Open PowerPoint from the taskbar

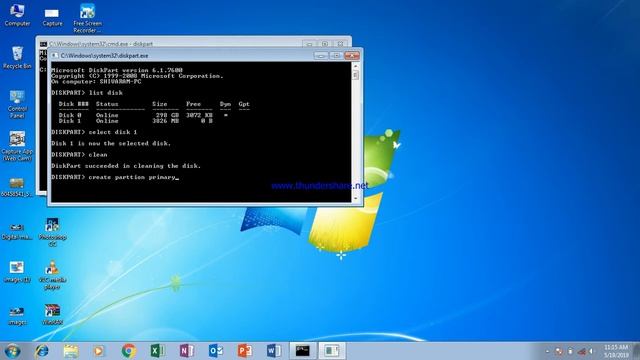pyautogui.click(x=244, y=351)
